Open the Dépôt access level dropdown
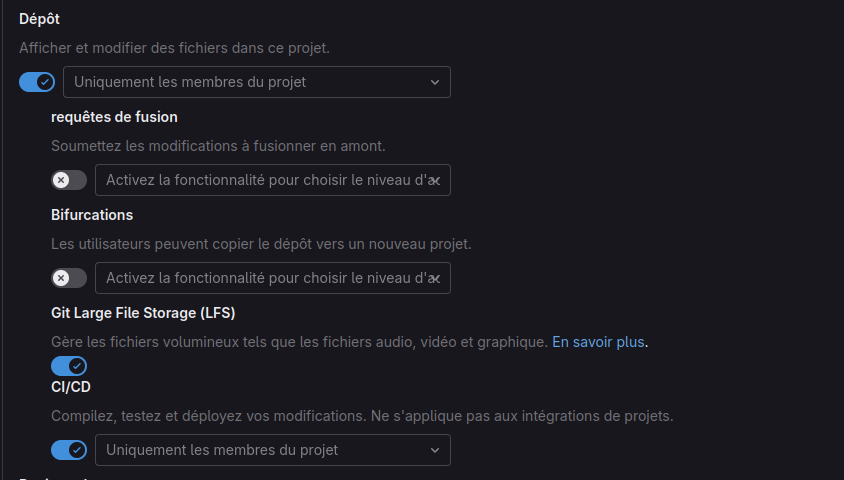The height and width of the screenshot is (480, 844). [256, 82]
